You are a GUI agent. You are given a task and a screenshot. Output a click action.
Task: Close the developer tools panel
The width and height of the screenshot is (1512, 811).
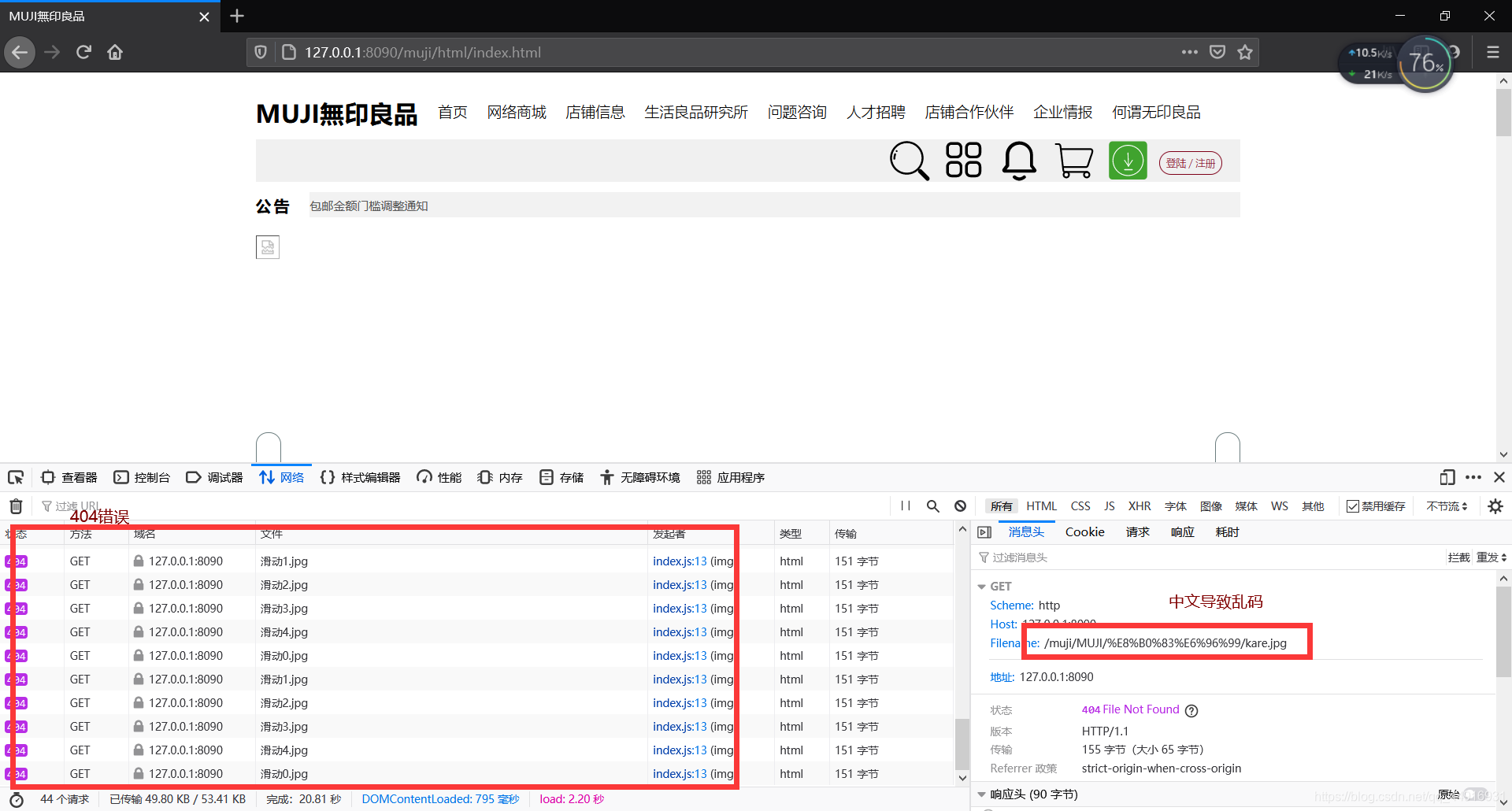tap(1499, 477)
